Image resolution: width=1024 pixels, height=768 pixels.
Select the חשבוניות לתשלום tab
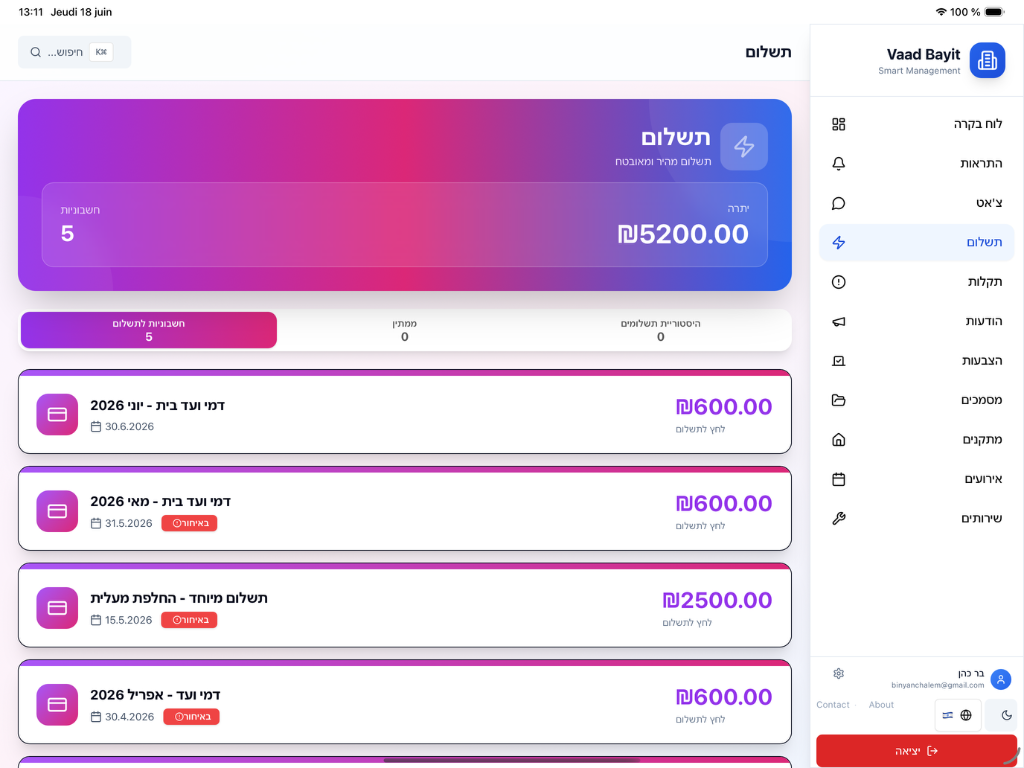[149, 330]
